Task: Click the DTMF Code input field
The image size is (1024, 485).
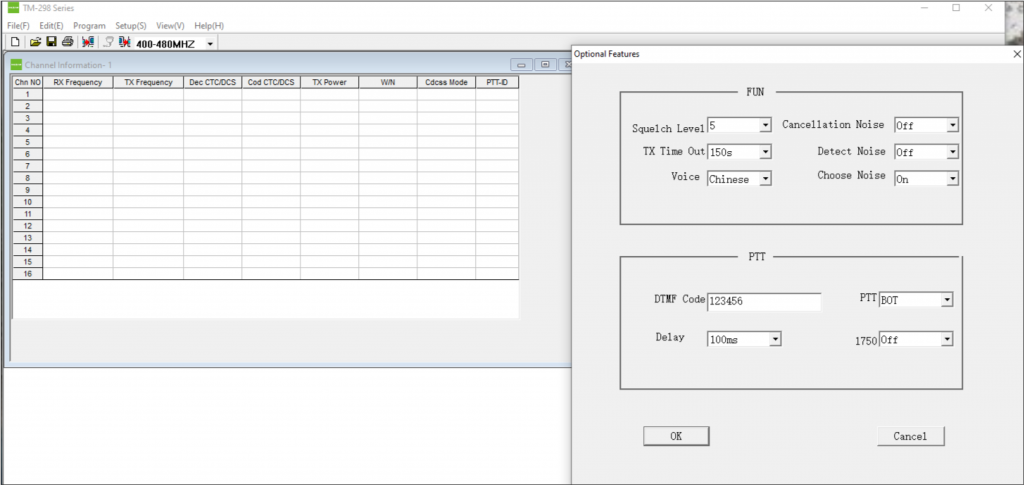Action: [764, 301]
